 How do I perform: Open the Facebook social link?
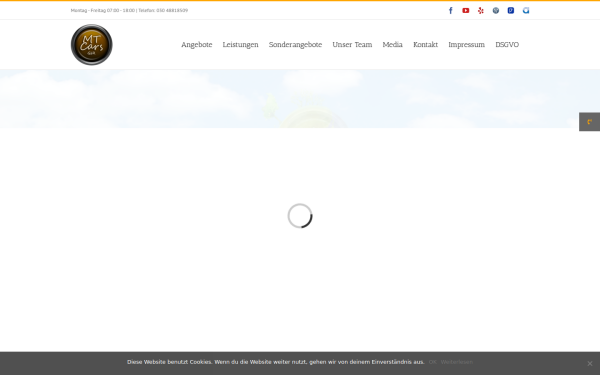[450, 10]
